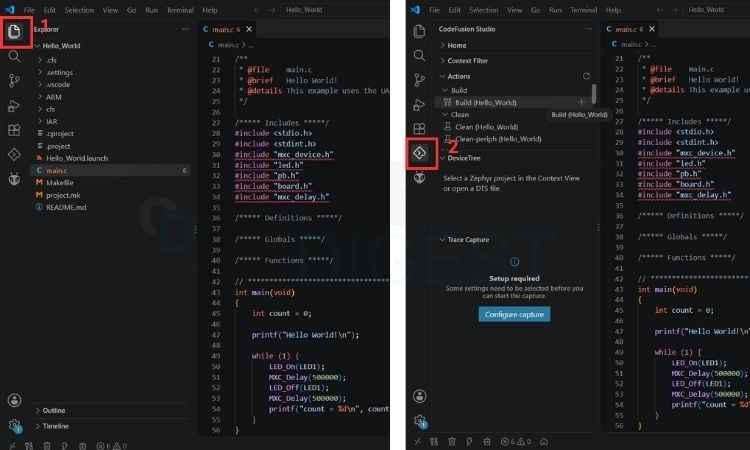Viewport: 750px width, 450px height.
Task: Click trash icon in right status bar
Action: [x=452, y=441]
